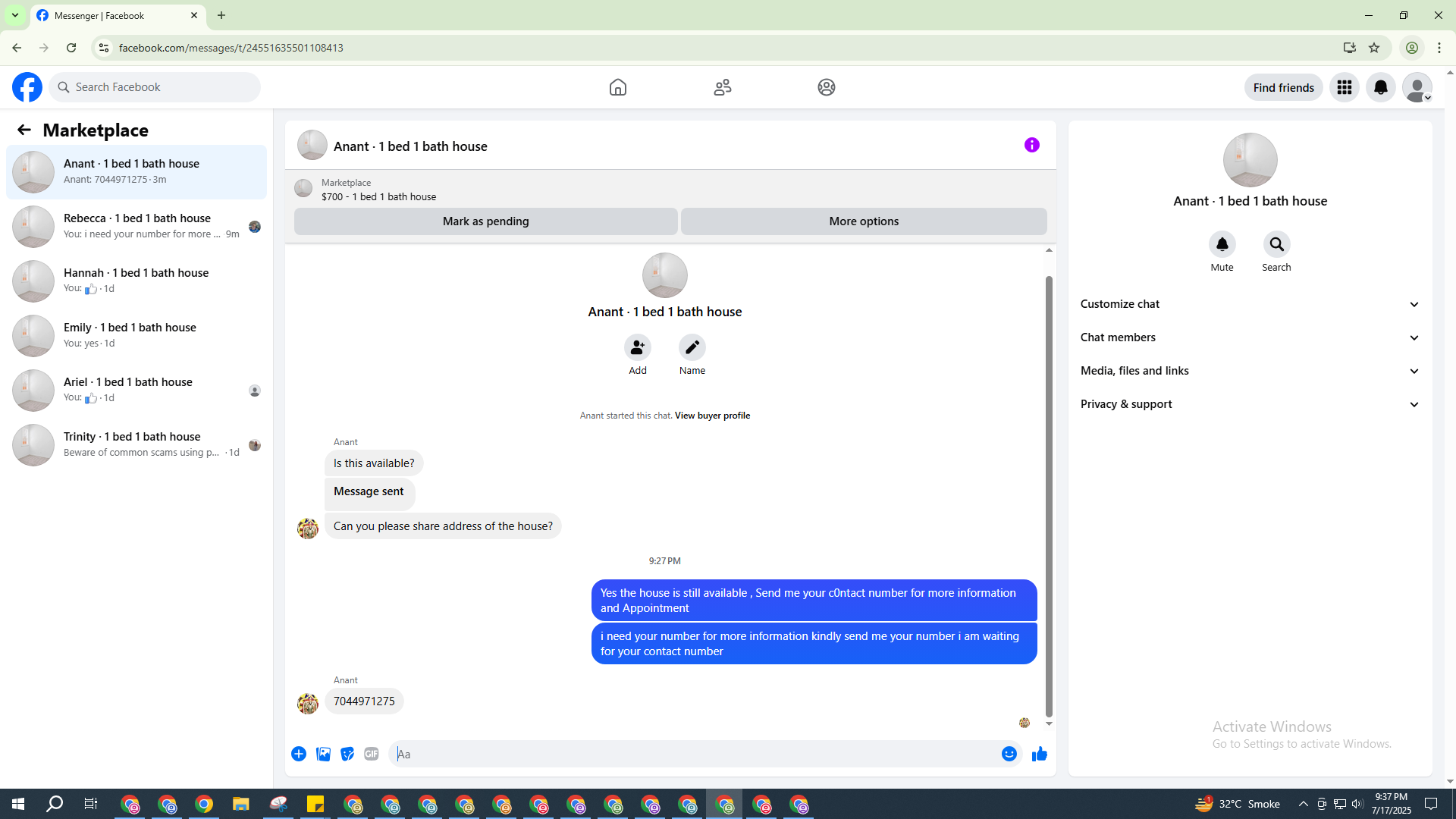Open more actions plus icon in composer
The image size is (1456, 819).
(299, 754)
